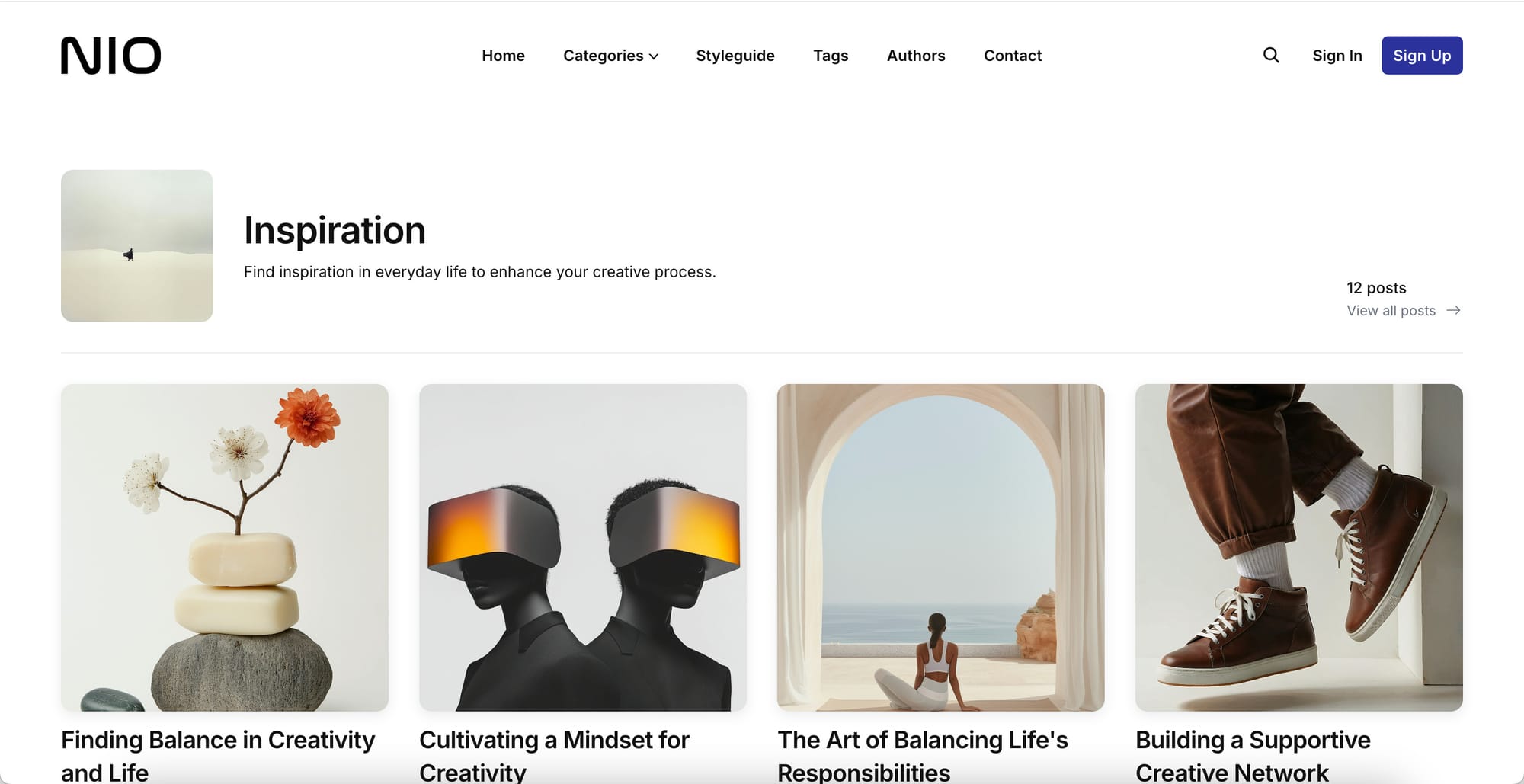Navigate to Authors

[916, 56]
